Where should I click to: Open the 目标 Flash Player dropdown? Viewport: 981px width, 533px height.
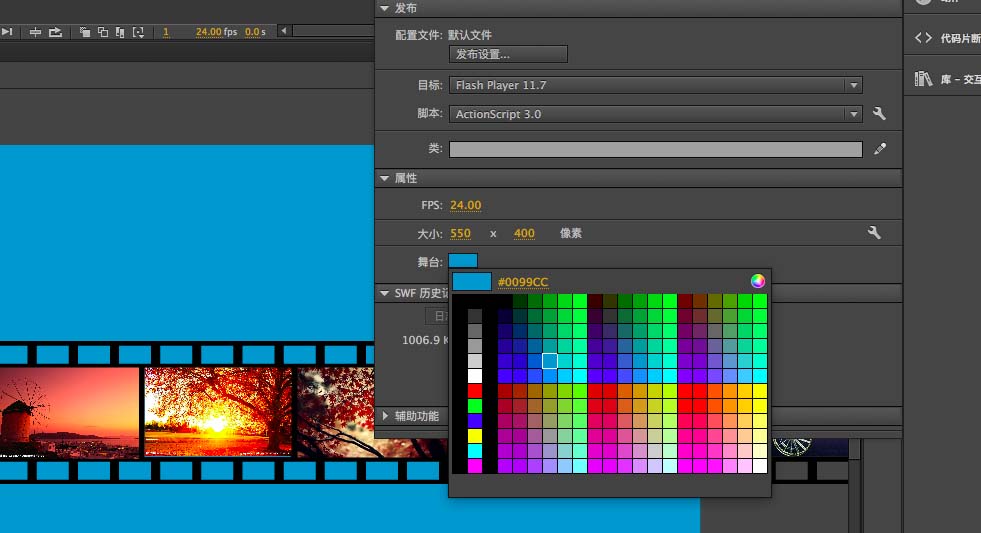point(656,85)
